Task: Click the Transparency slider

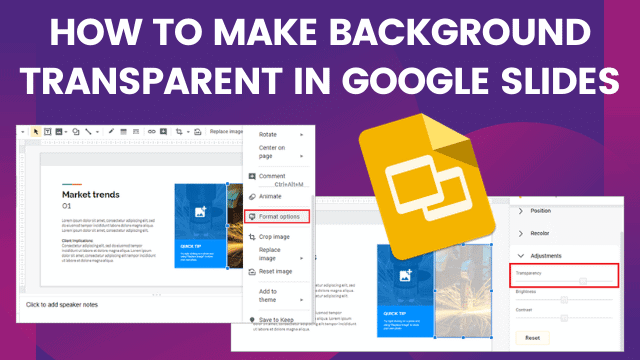Action: (564, 281)
